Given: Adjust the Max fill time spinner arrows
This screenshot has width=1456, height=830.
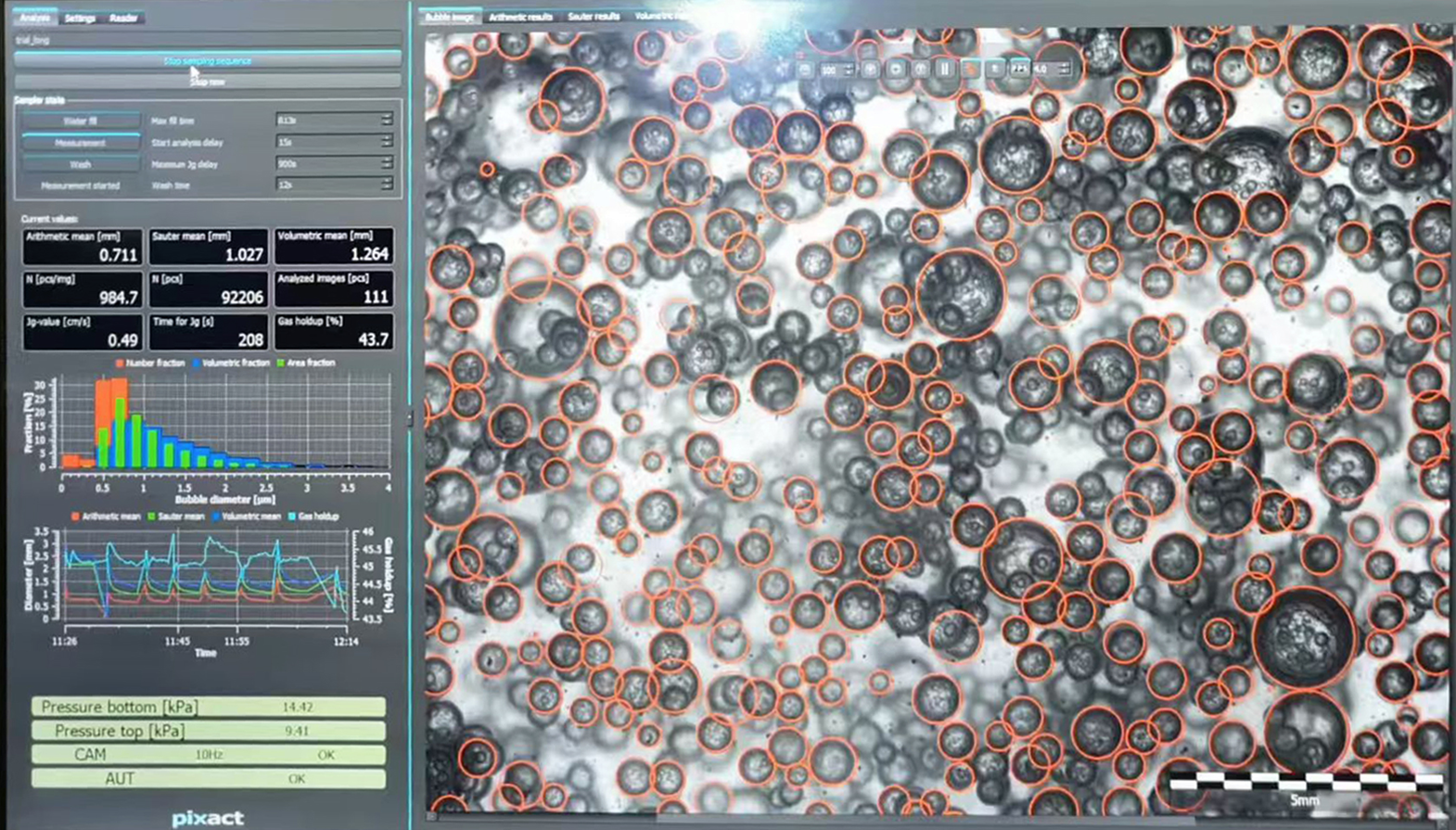Looking at the screenshot, I should point(387,120).
